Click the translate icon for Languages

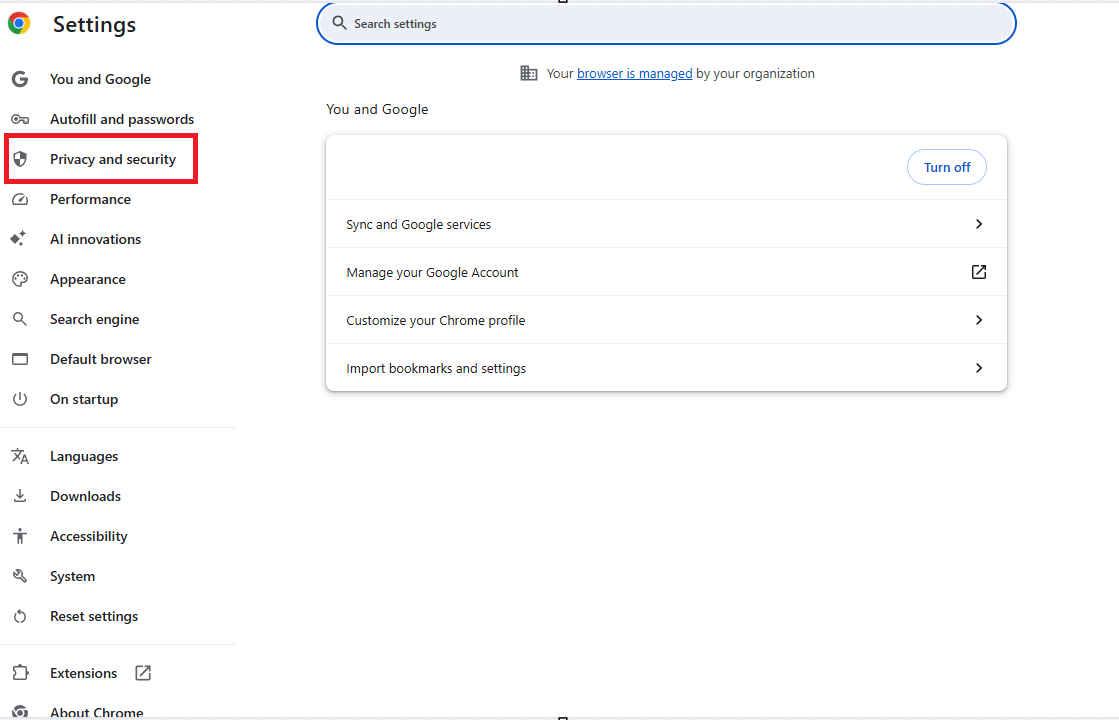point(20,456)
